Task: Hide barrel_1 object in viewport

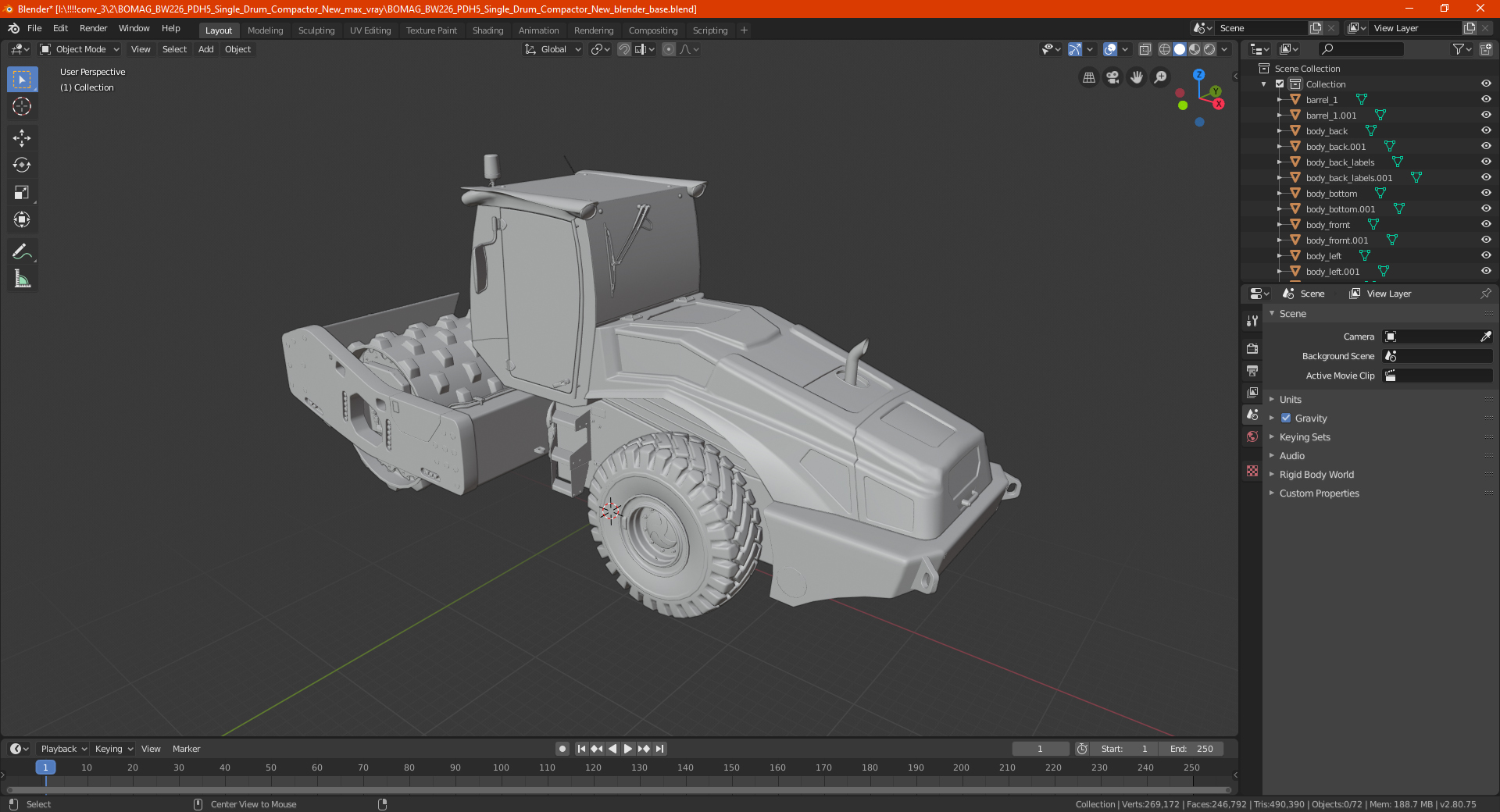Action: click(1486, 99)
